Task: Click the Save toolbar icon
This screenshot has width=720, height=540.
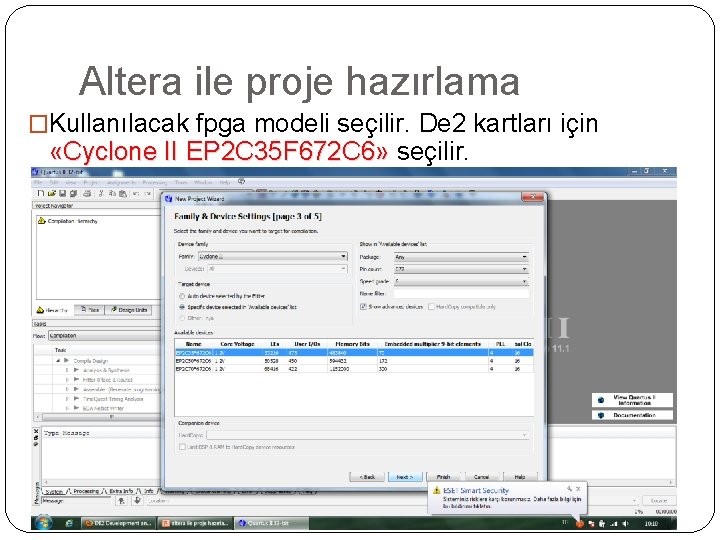Action: [62, 193]
